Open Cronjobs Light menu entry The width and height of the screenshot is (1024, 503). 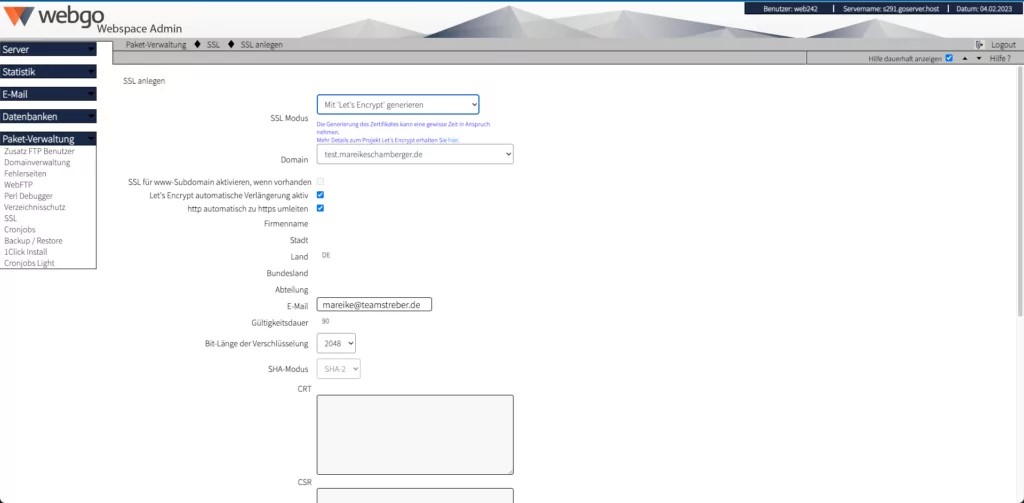29,263
